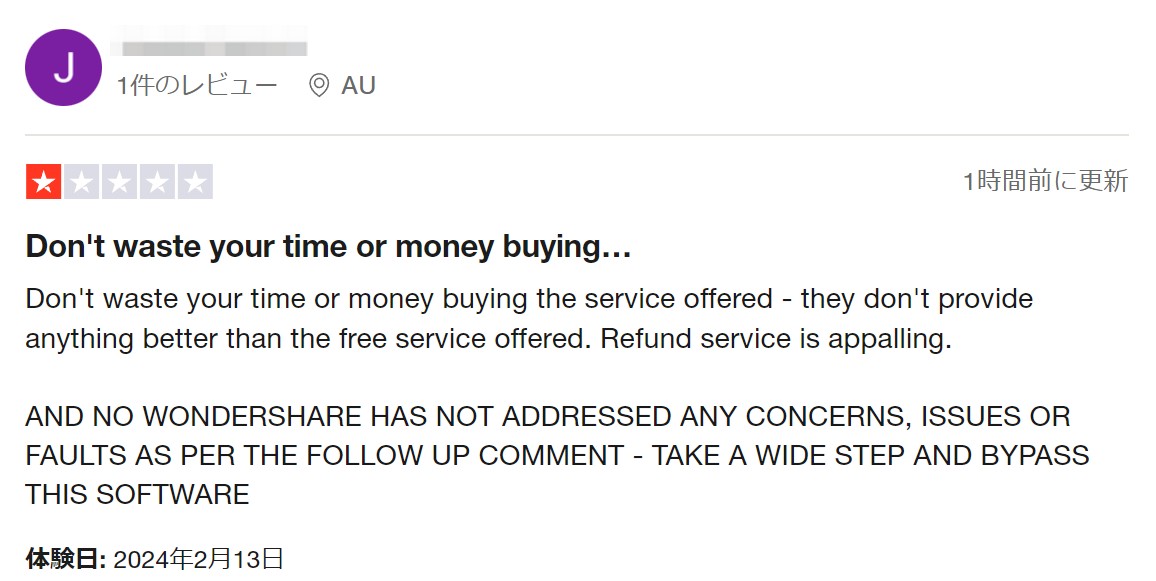The width and height of the screenshot is (1156, 581).
Task: Click the "THIS SOFTWARE" text line
Action: coord(137,494)
